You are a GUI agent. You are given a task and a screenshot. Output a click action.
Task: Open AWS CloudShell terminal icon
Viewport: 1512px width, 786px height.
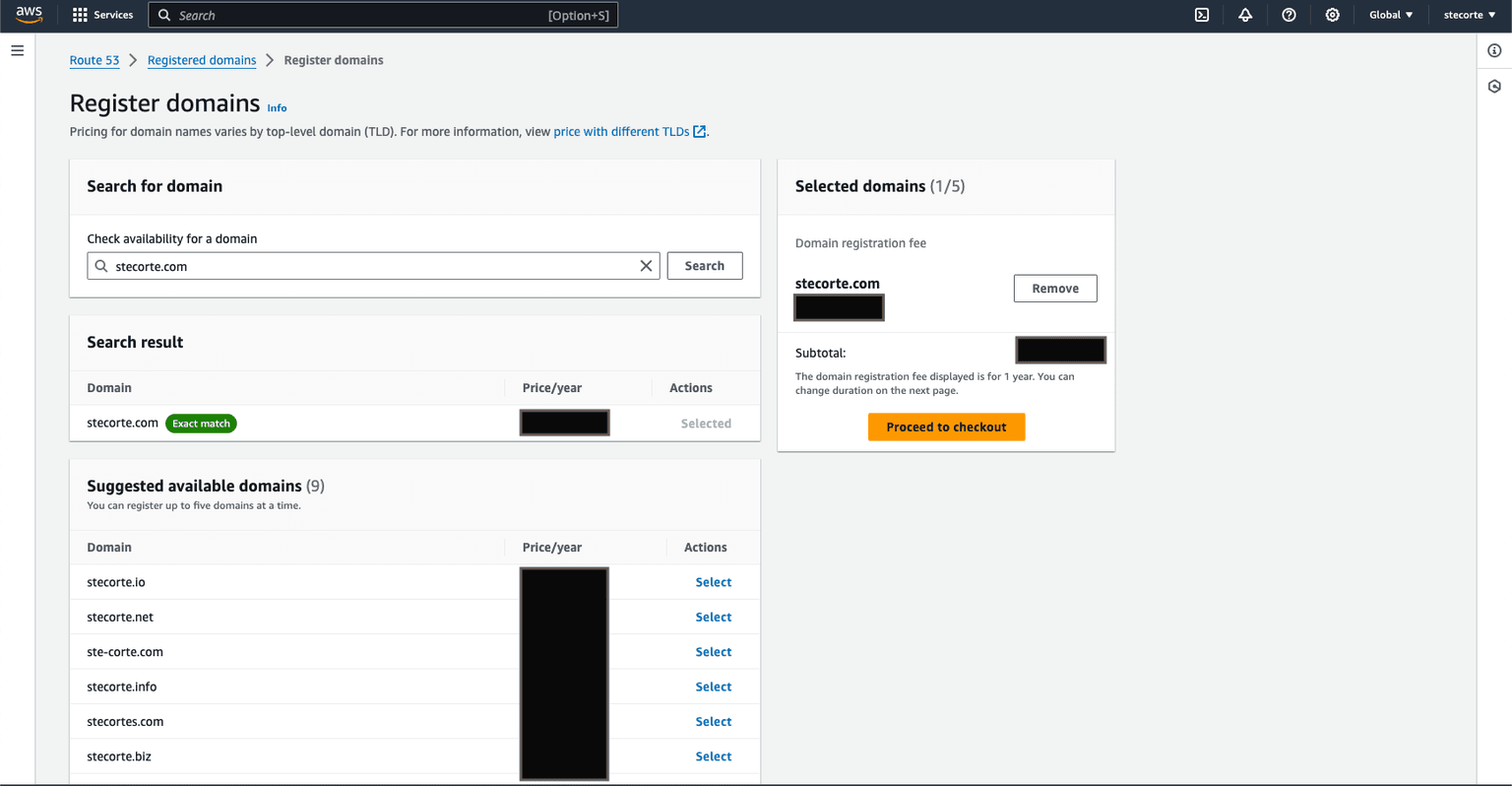pos(1202,15)
